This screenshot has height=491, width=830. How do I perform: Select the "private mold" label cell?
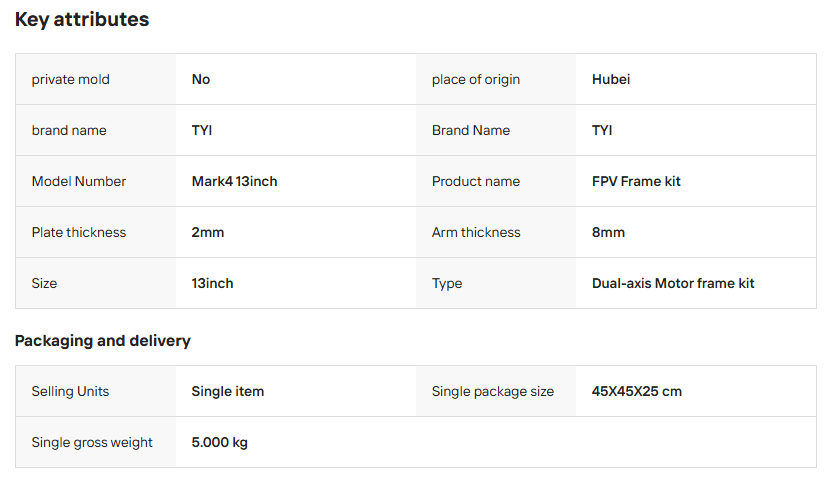coord(71,80)
